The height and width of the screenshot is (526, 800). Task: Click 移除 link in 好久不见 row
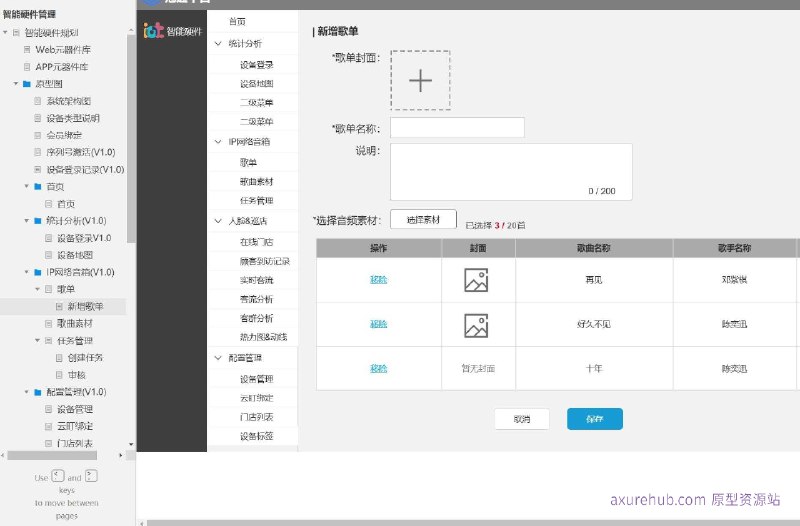[x=379, y=324]
